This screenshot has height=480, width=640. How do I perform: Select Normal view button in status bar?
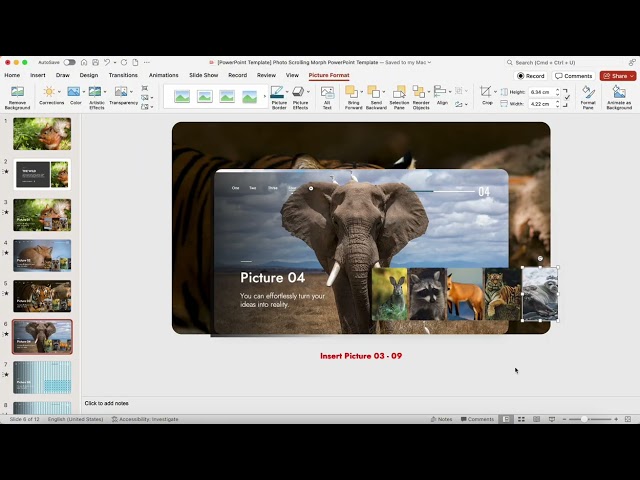coord(506,419)
